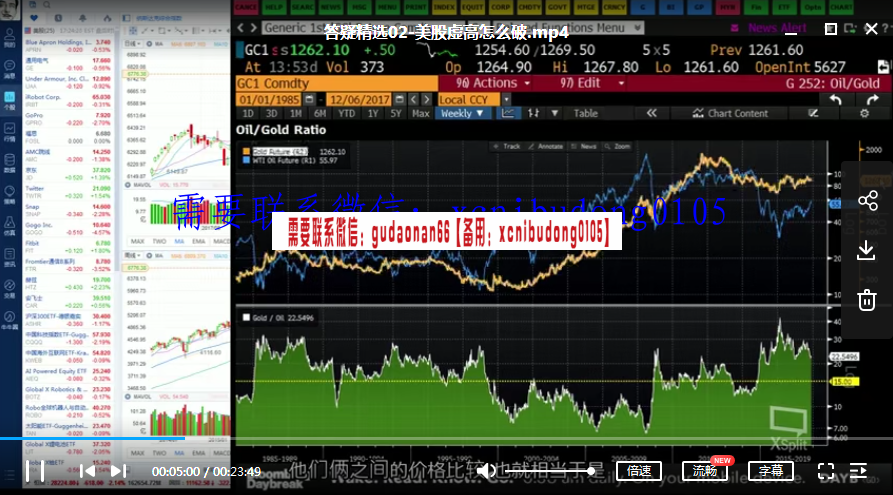
Task: Open the News Alert link
Action: click(777, 28)
